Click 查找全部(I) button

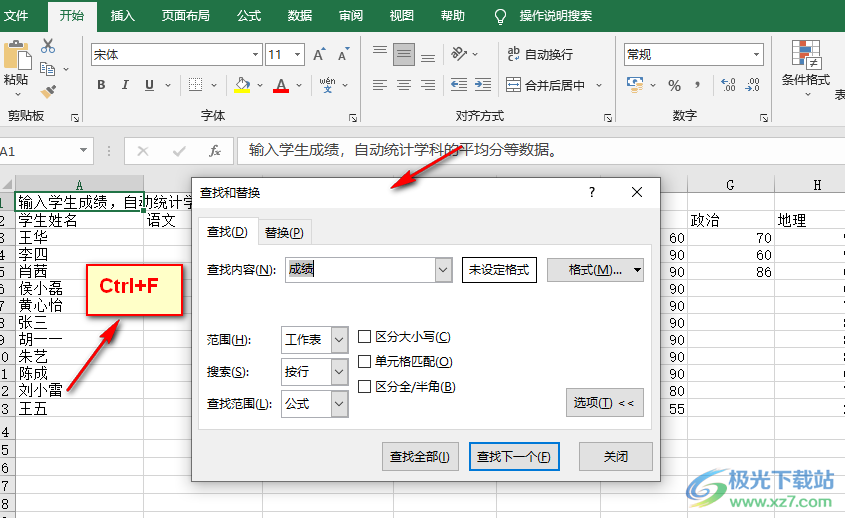pos(420,457)
